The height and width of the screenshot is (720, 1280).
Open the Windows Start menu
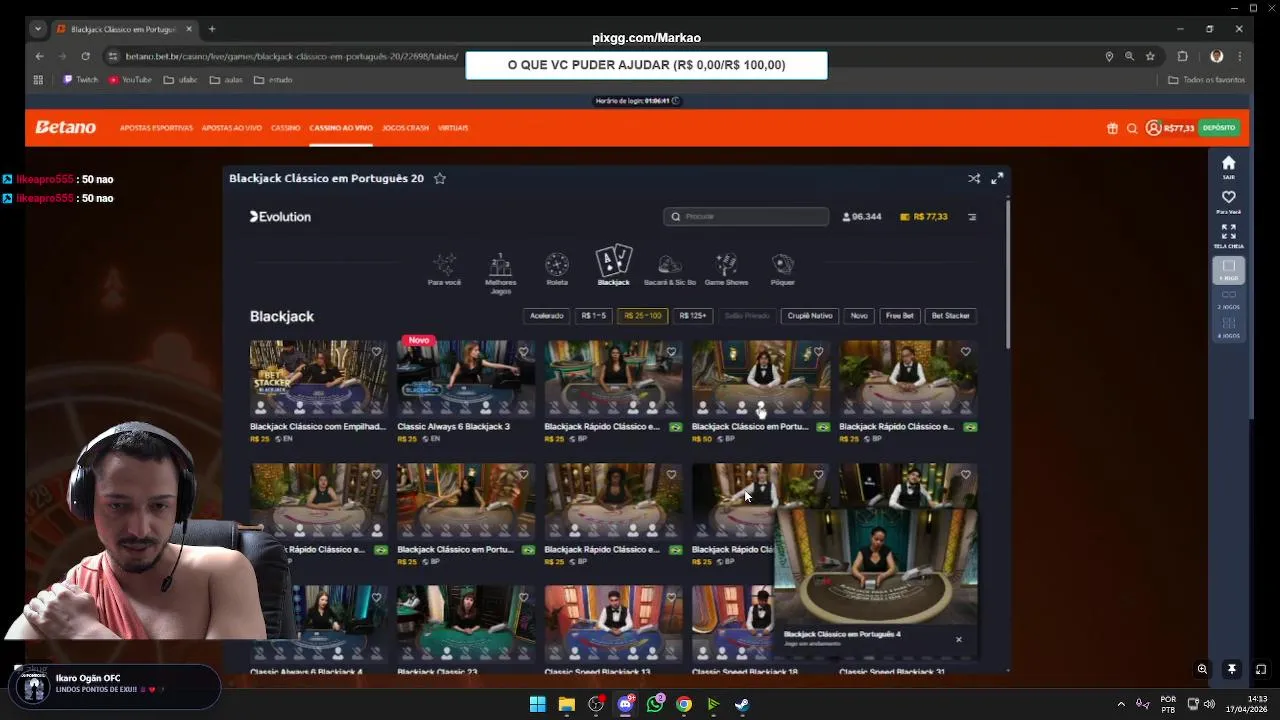click(537, 704)
